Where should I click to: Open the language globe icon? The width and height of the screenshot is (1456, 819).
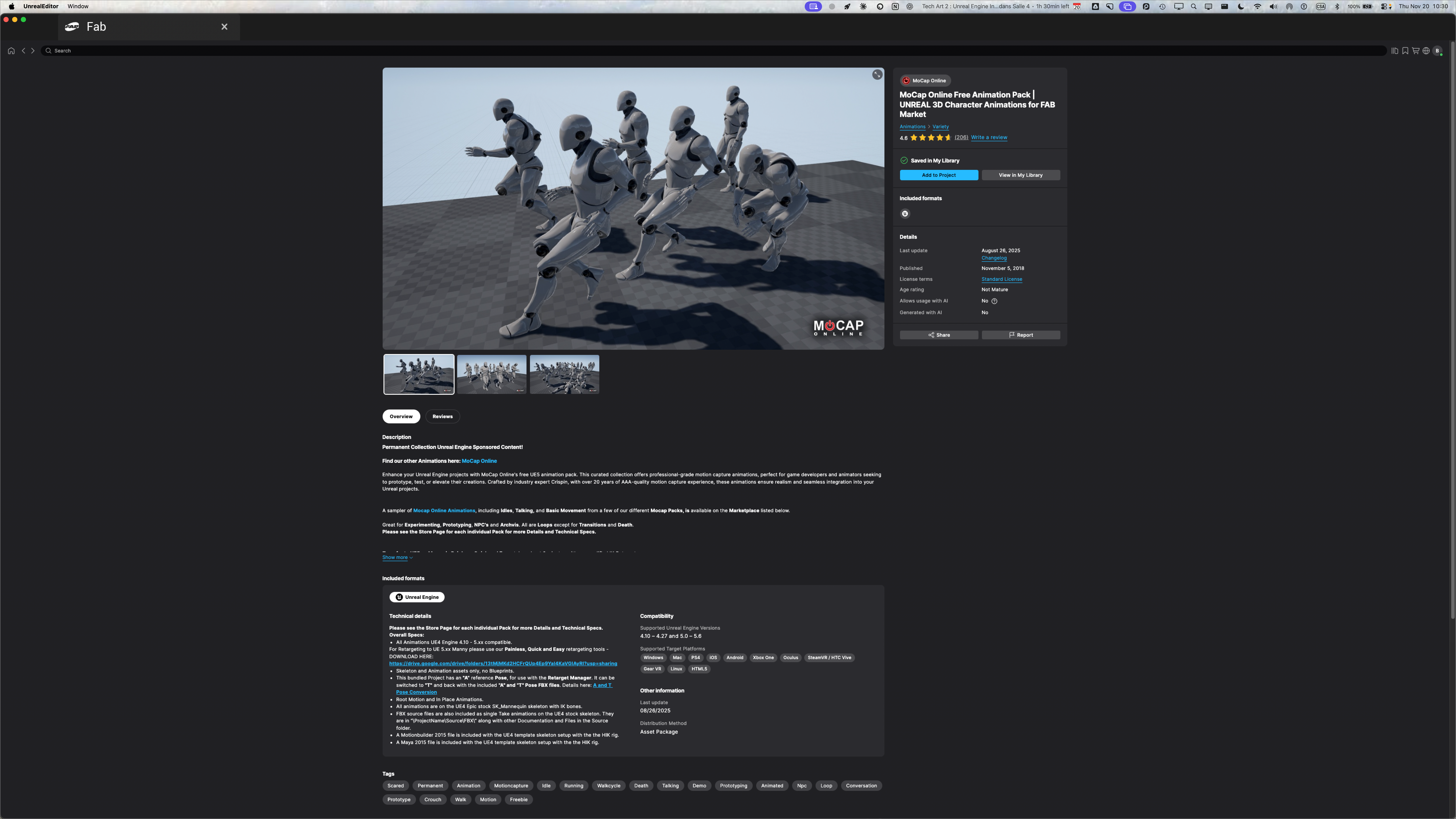click(1426, 51)
